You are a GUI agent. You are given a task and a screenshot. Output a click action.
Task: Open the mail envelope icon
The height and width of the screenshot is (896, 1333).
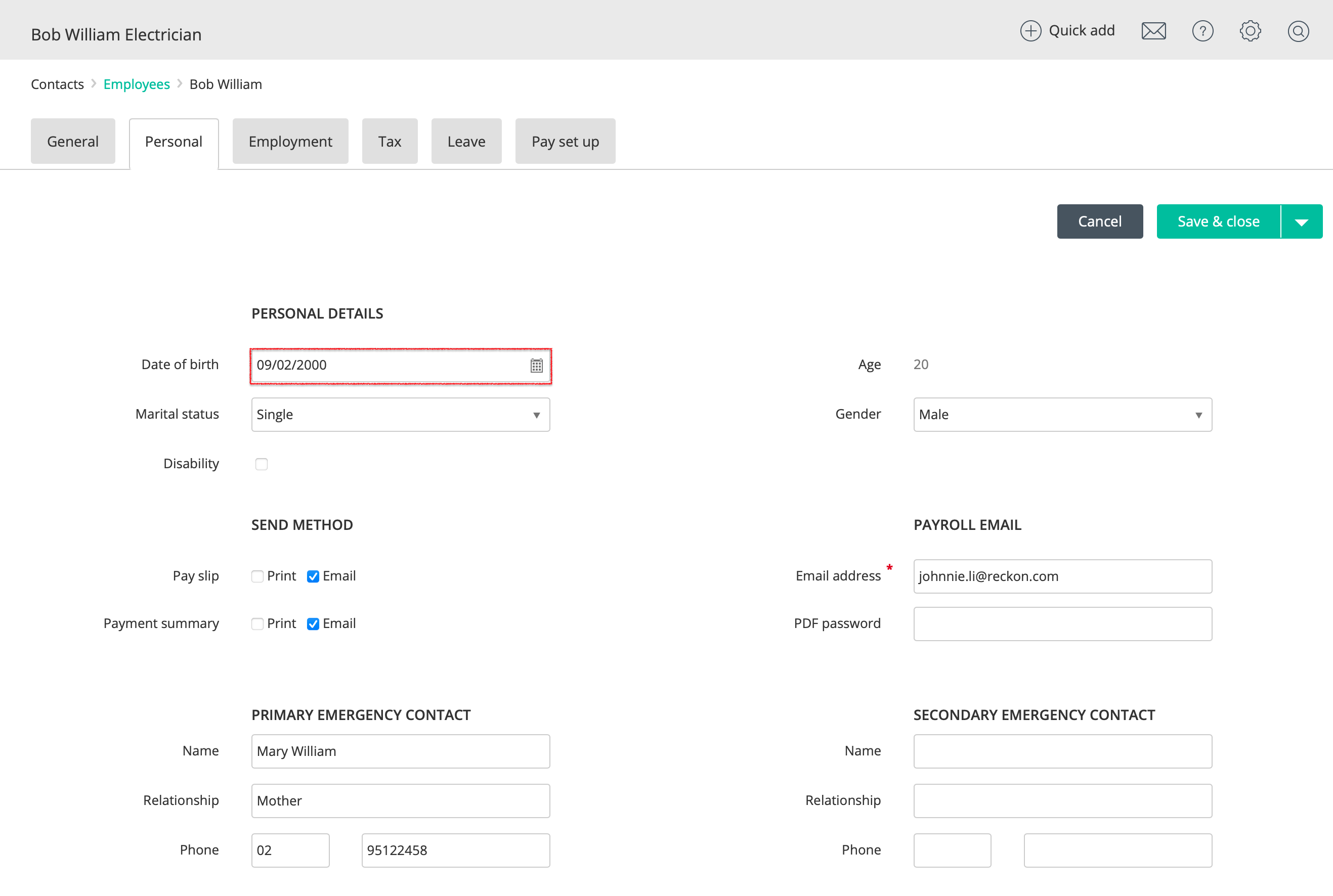(1153, 31)
